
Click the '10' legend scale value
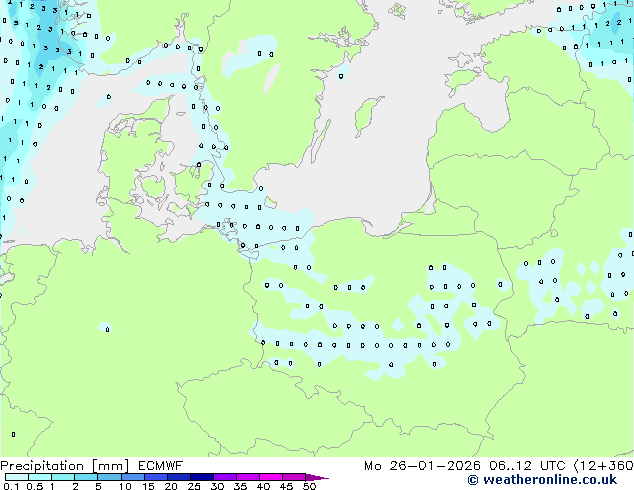coord(125,486)
